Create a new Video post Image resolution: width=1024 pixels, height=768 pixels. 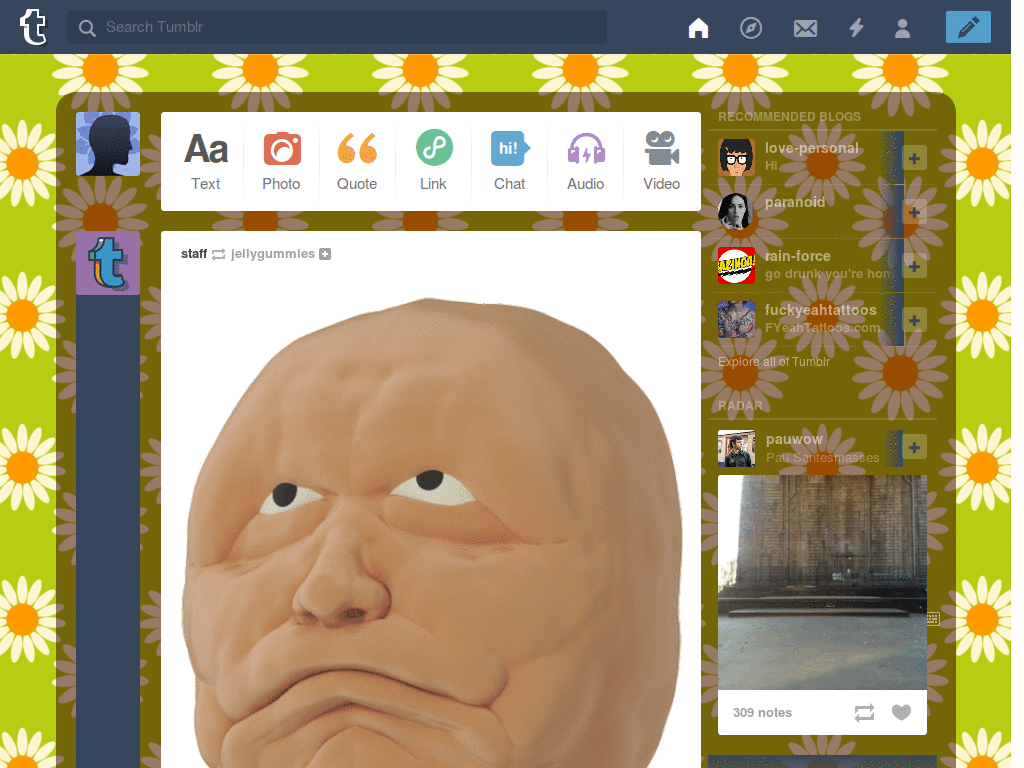click(662, 161)
